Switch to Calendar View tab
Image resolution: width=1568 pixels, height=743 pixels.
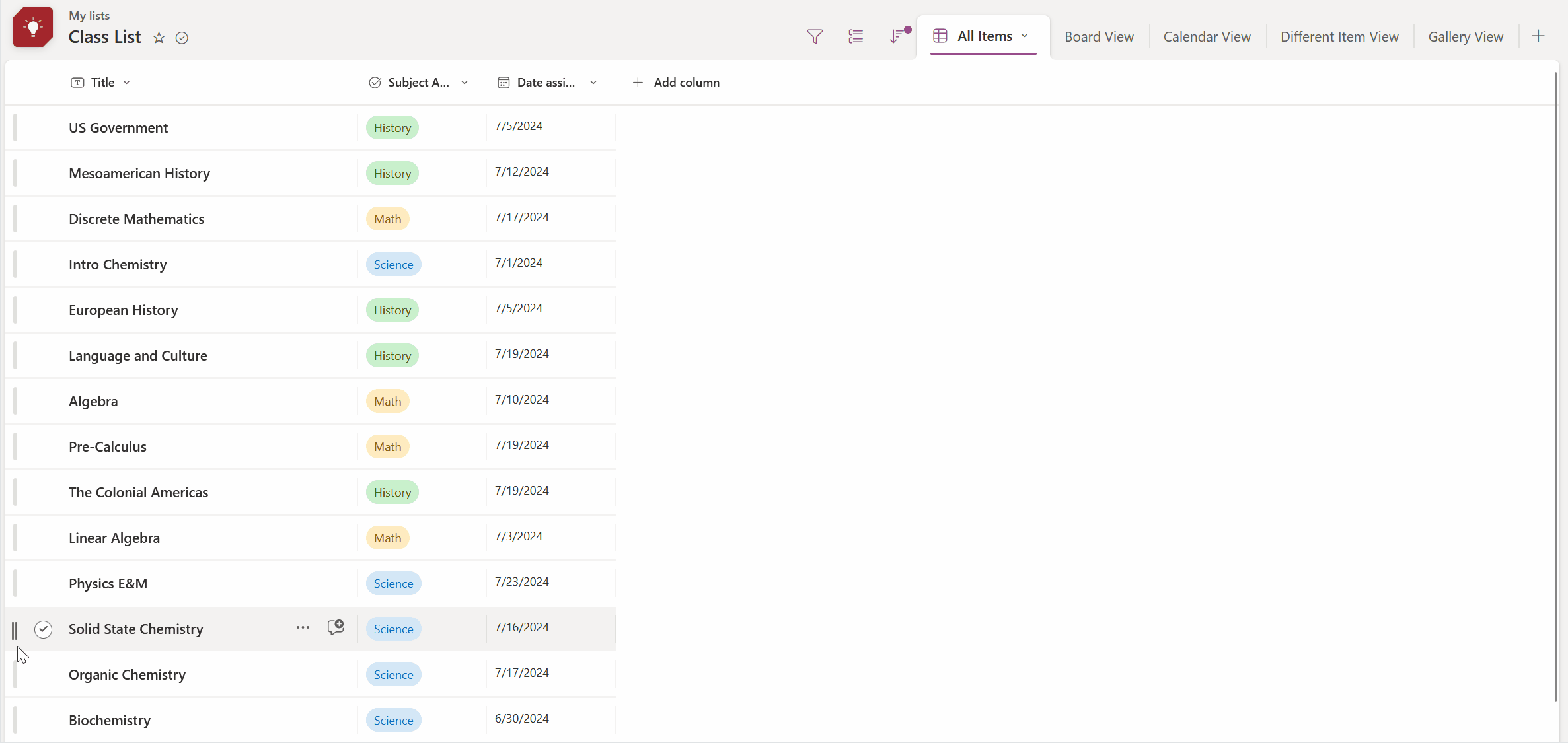click(1207, 37)
